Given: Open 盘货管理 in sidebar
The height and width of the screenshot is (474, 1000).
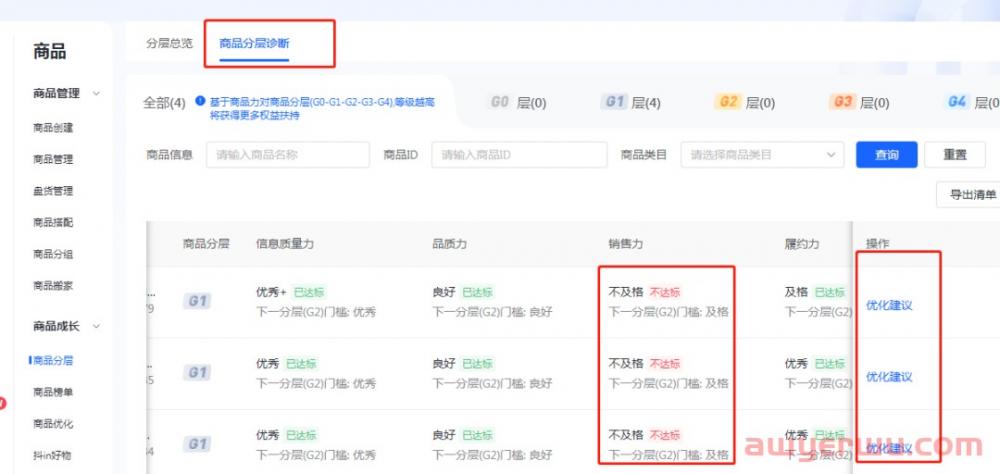Looking at the screenshot, I should pyautogui.click(x=53, y=191).
